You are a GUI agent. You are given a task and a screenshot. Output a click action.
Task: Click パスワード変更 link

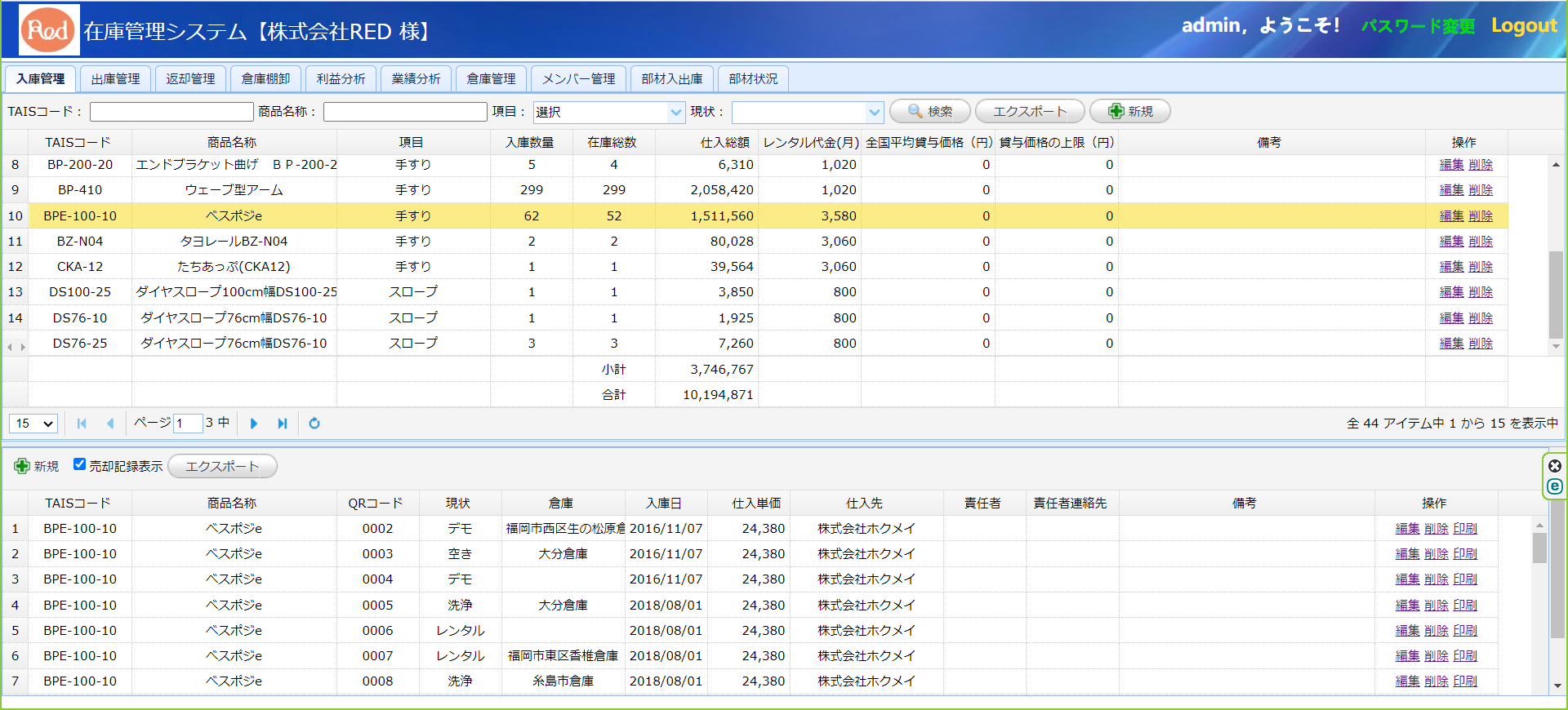tap(1418, 26)
